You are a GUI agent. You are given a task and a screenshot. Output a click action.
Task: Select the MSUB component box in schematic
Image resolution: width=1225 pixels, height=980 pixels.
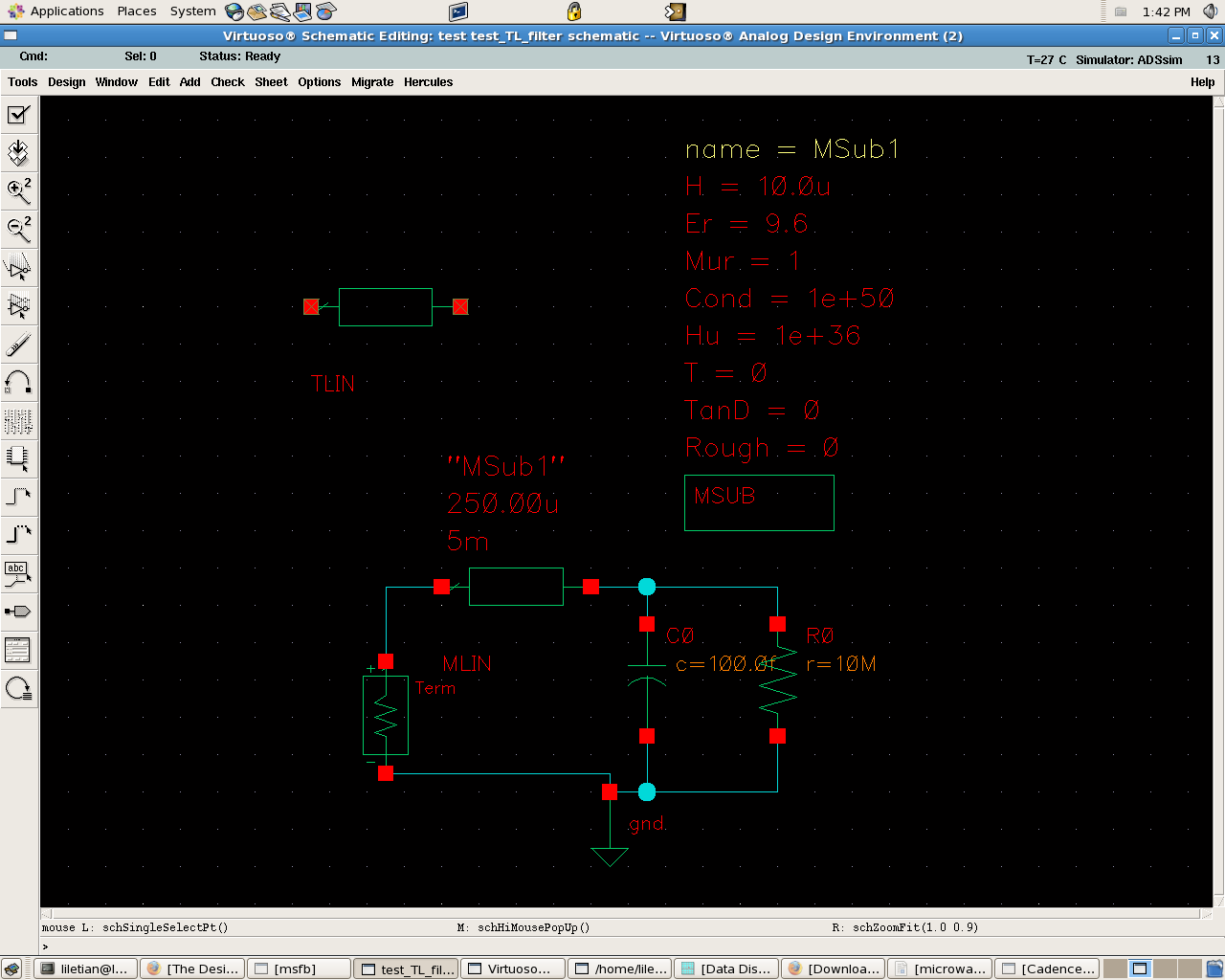click(x=759, y=502)
